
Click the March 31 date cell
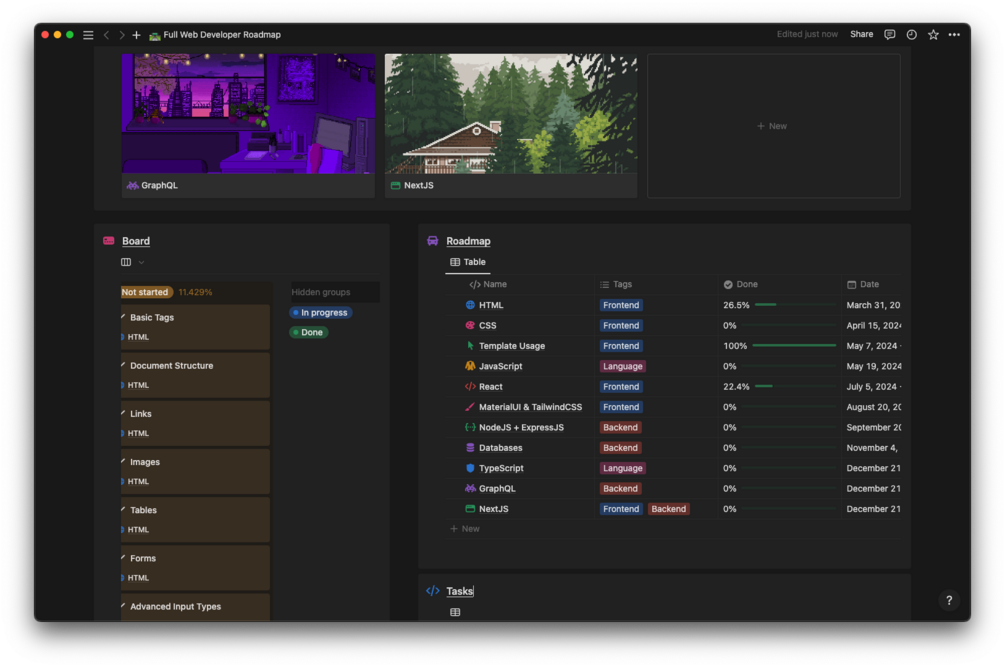pyautogui.click(x=873, y=305)
